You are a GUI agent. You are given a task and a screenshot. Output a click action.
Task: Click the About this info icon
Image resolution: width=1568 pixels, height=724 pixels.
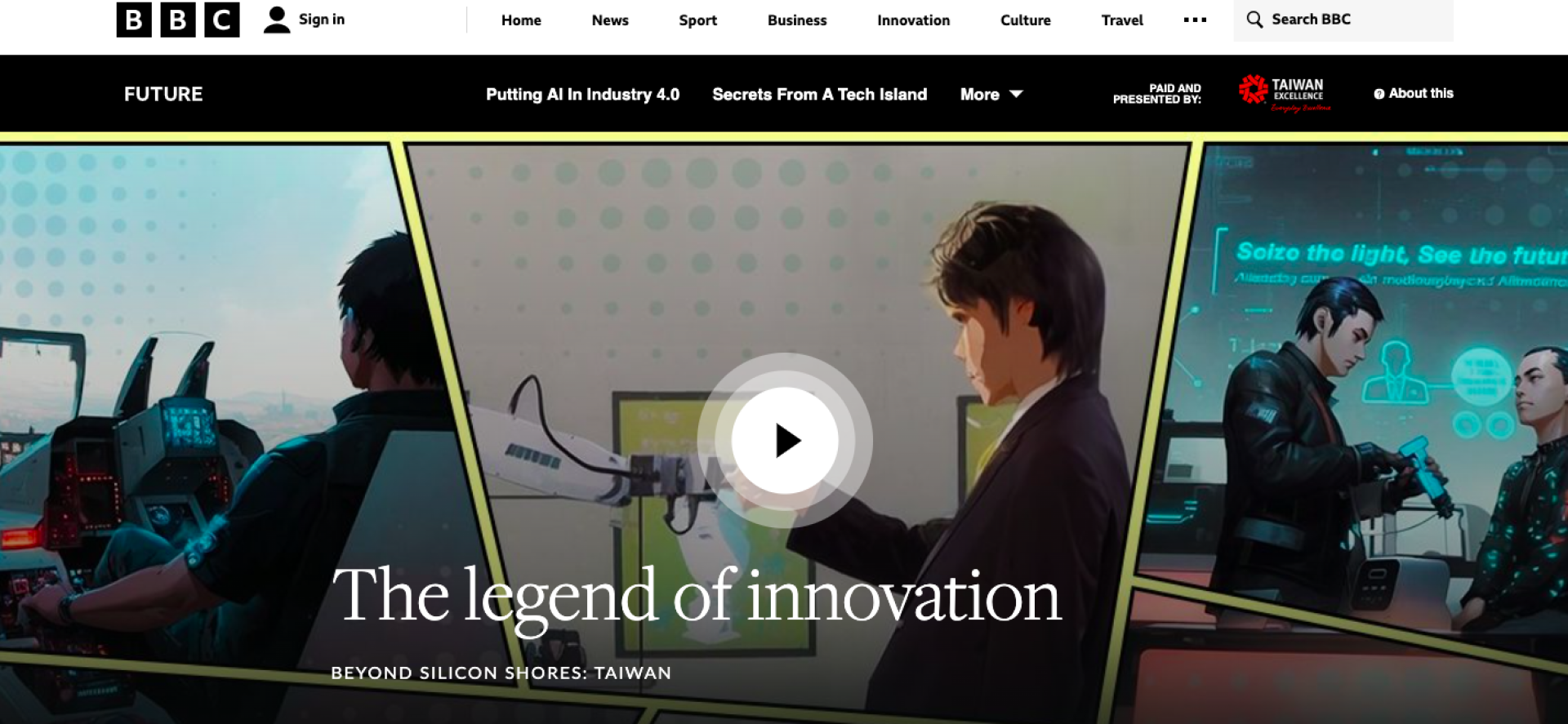click(1379, 94)
